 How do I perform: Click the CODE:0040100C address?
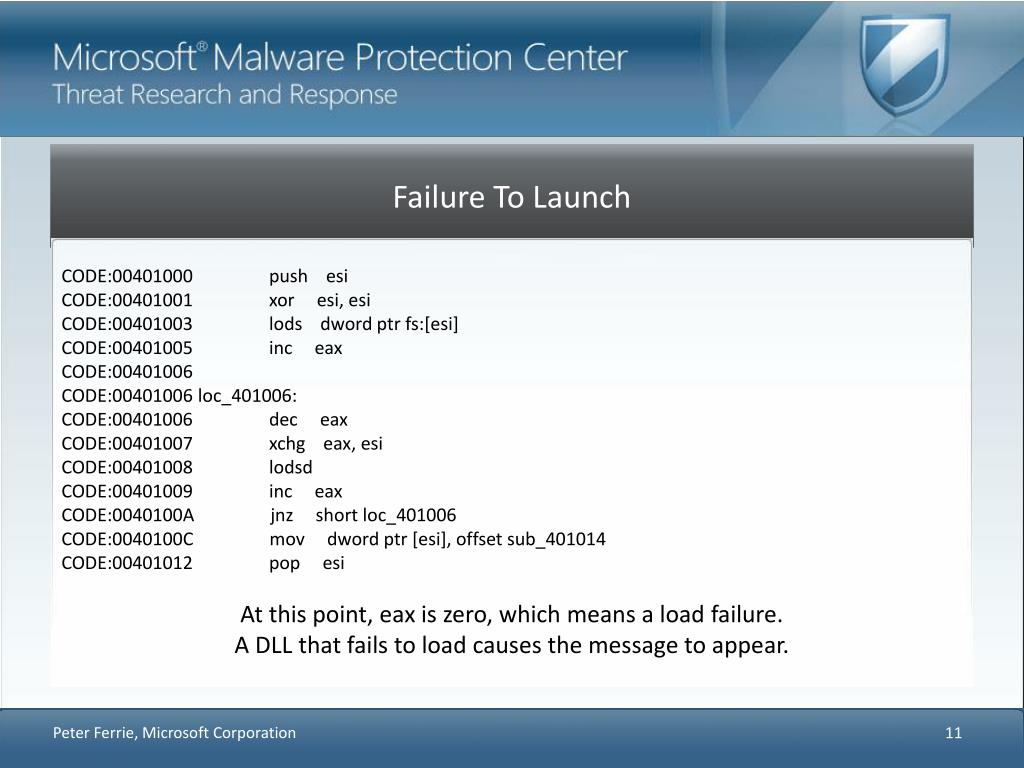pyautogui.click(x=127, y=539)
